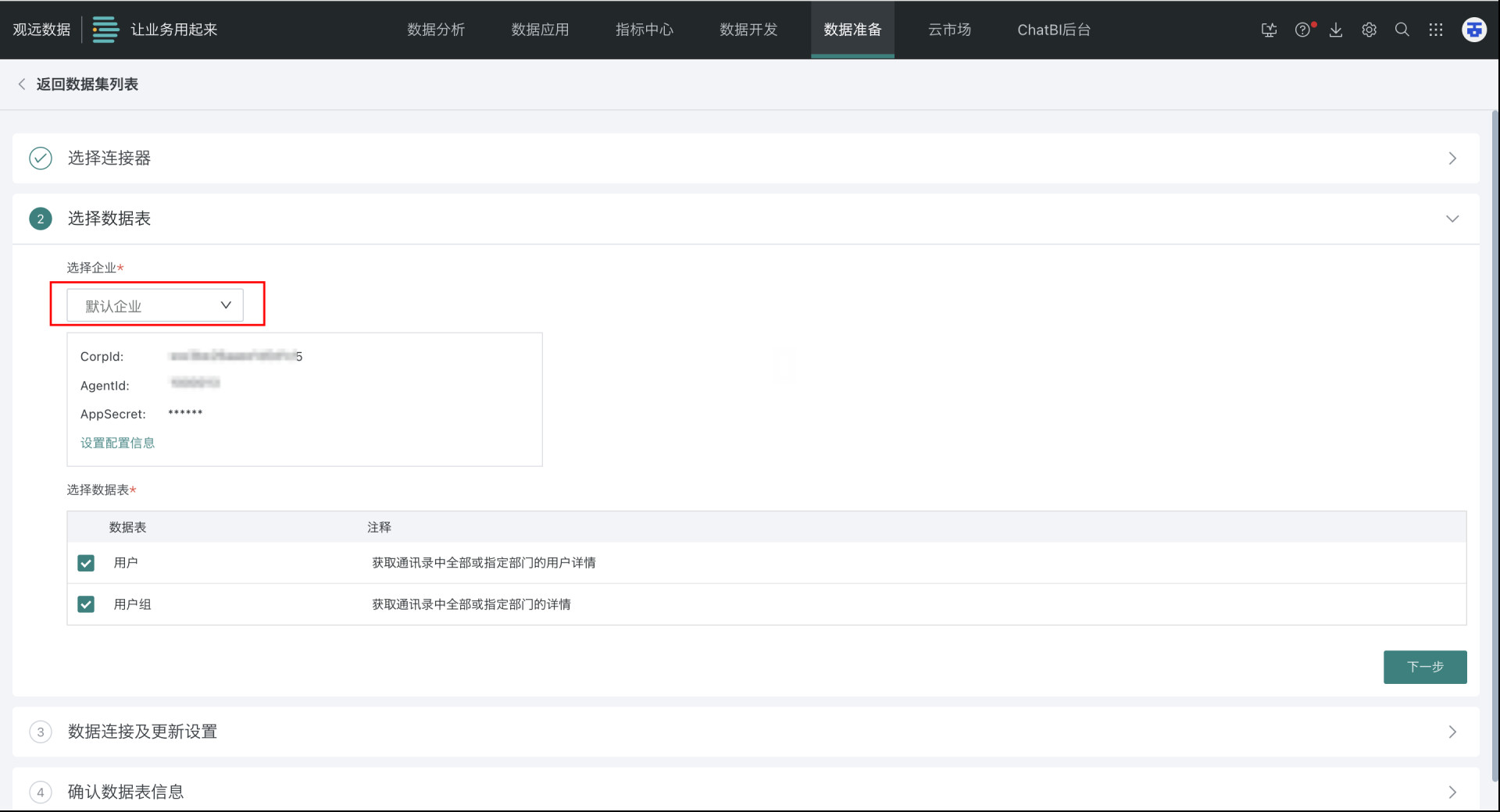The width and height of the screenshot is (1500, 812).
Task: Open the apps grid icon
Action: tap(1436, 30)
